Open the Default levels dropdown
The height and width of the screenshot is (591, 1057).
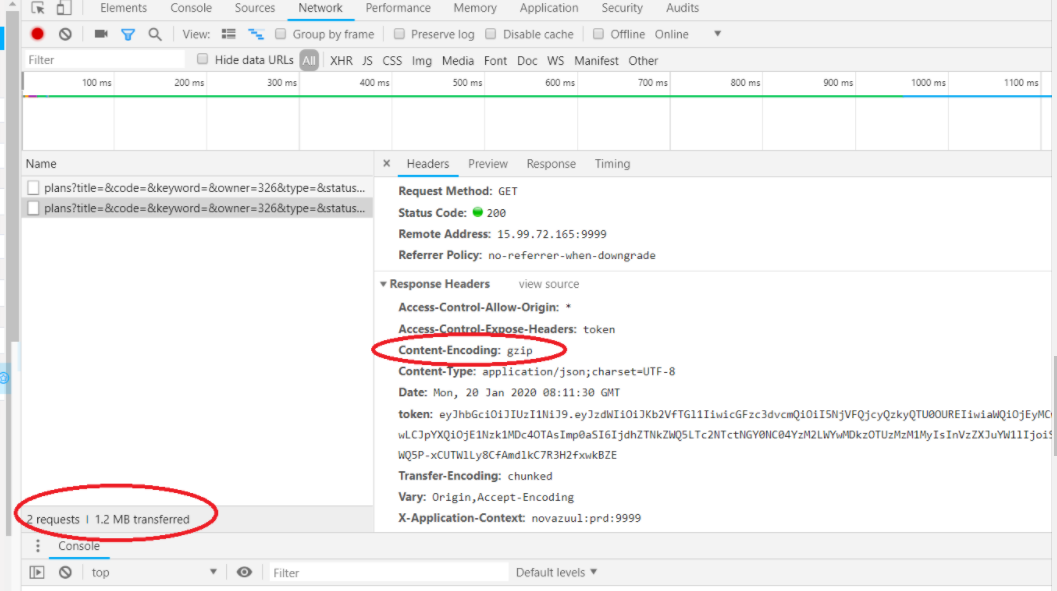click(x=556, y=572)
